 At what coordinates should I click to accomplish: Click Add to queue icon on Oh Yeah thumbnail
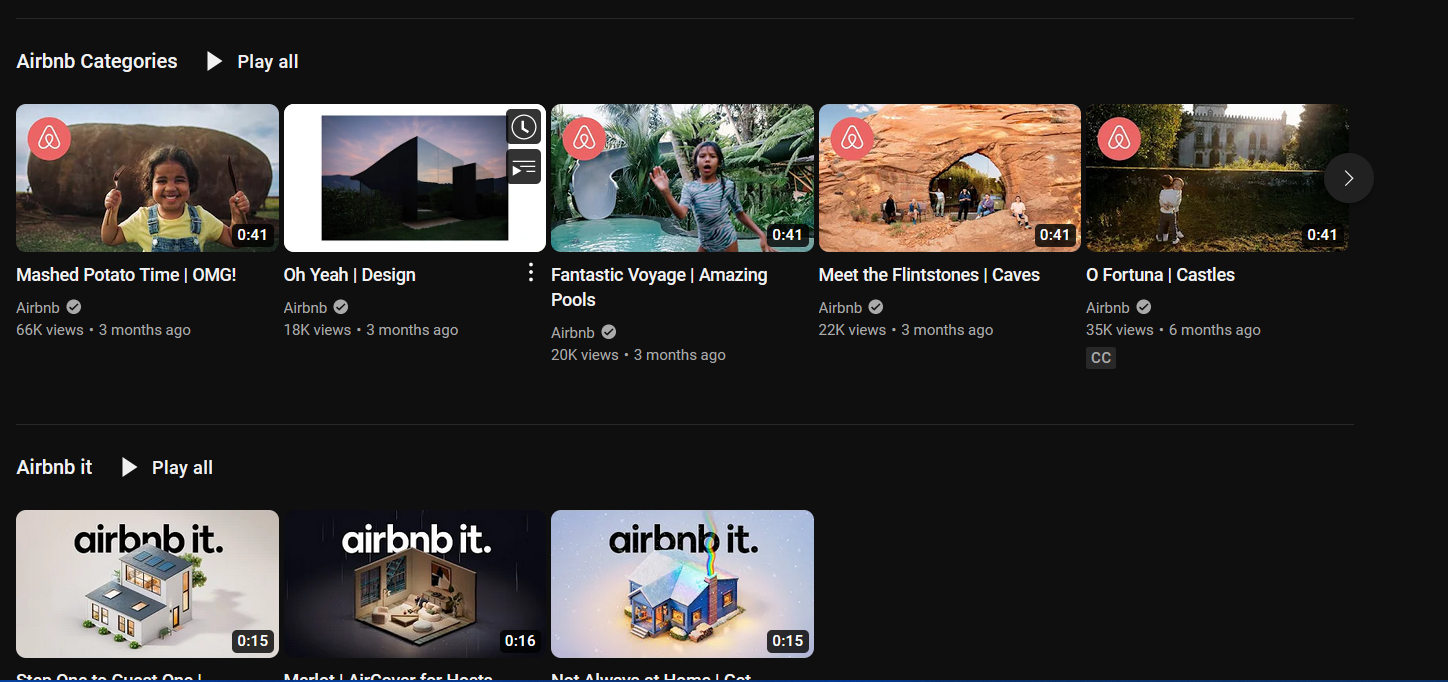pyautogui.click(x=524, y=167)
